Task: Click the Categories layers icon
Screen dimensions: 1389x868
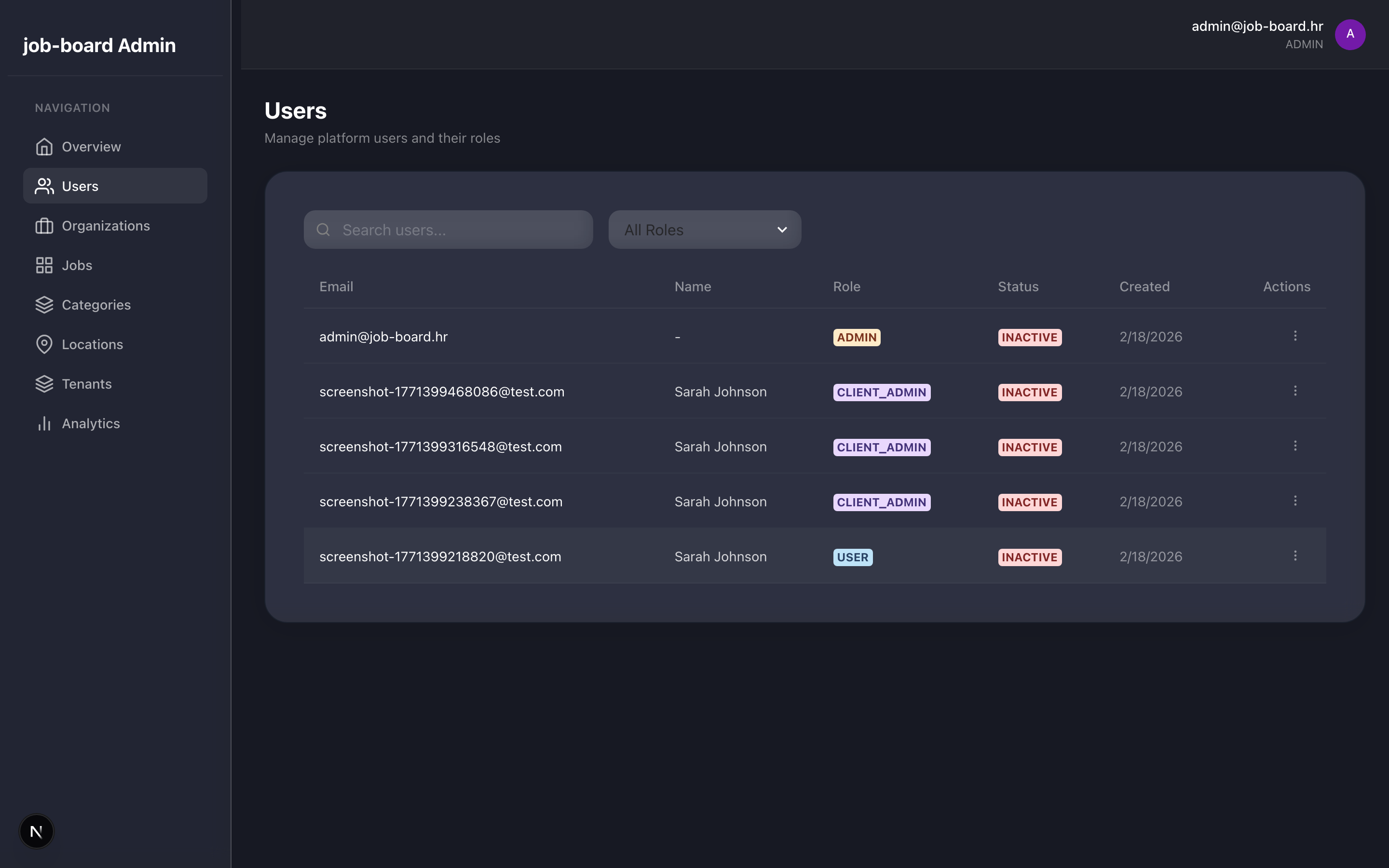Action: 44,304
